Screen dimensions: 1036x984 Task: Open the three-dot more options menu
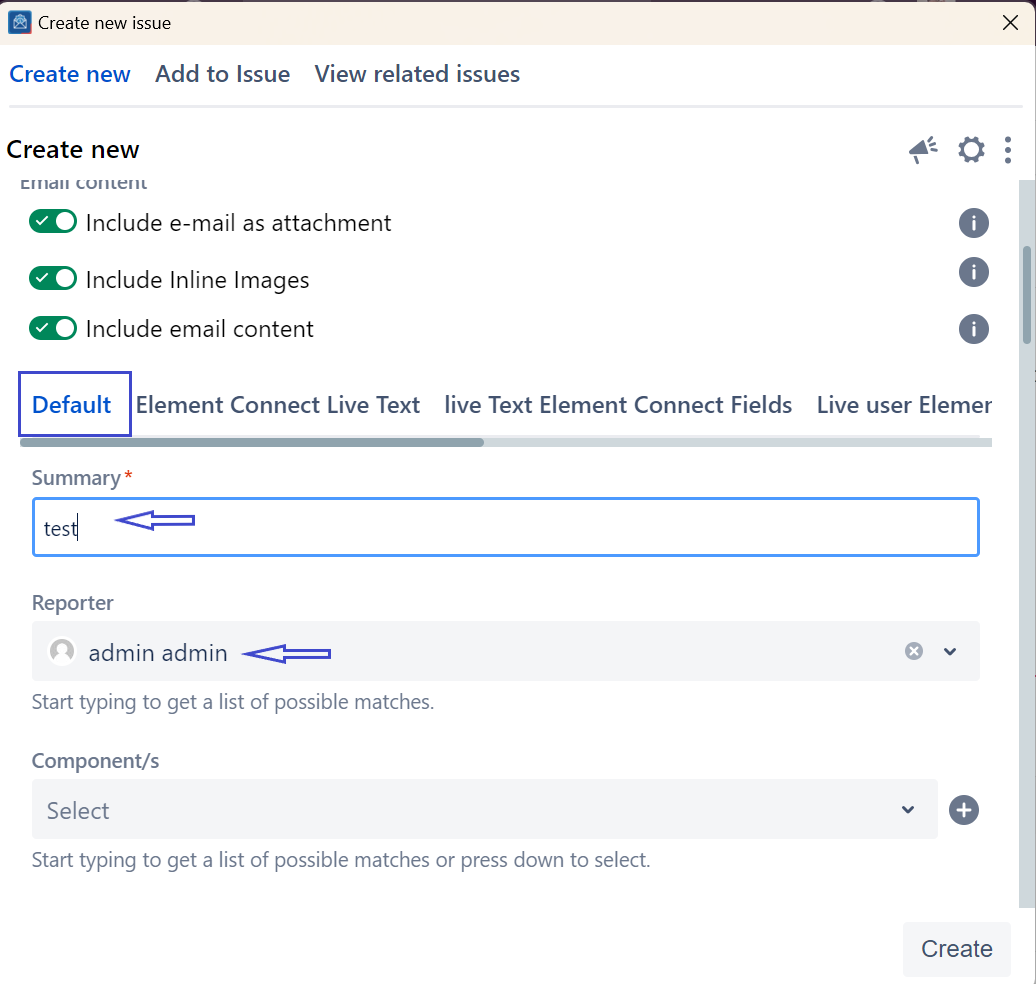[x=1007, y=150]
